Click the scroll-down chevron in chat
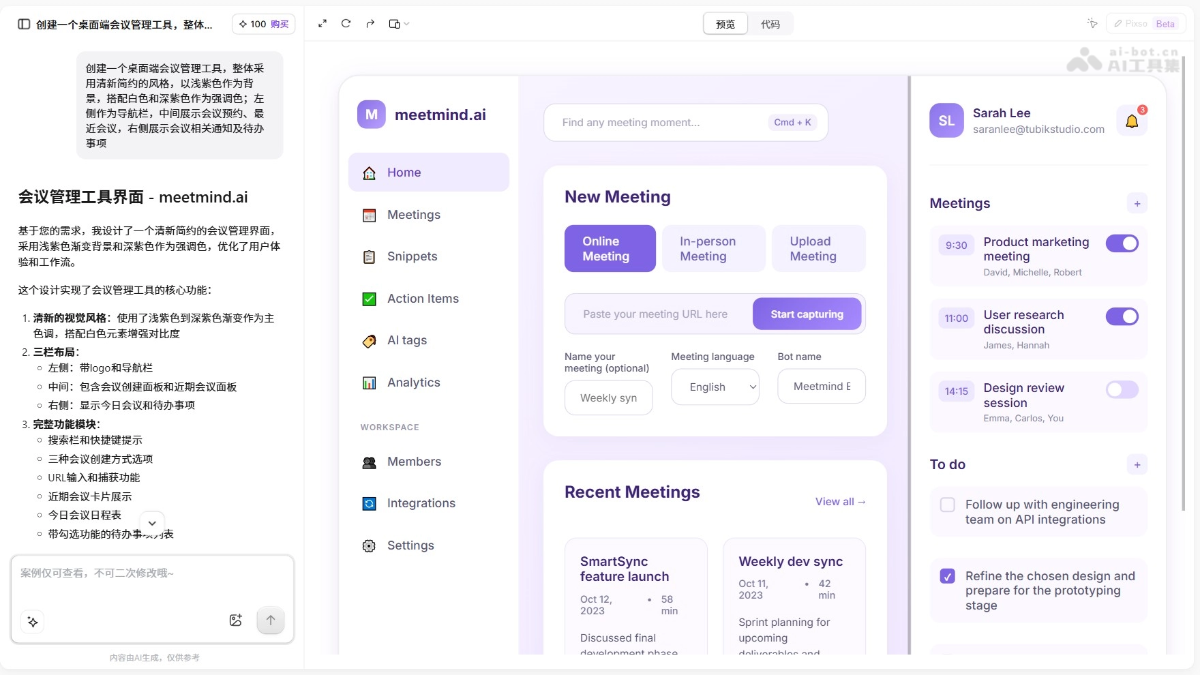This screenshot has height=675, width=1200. [x=152, y=523]
